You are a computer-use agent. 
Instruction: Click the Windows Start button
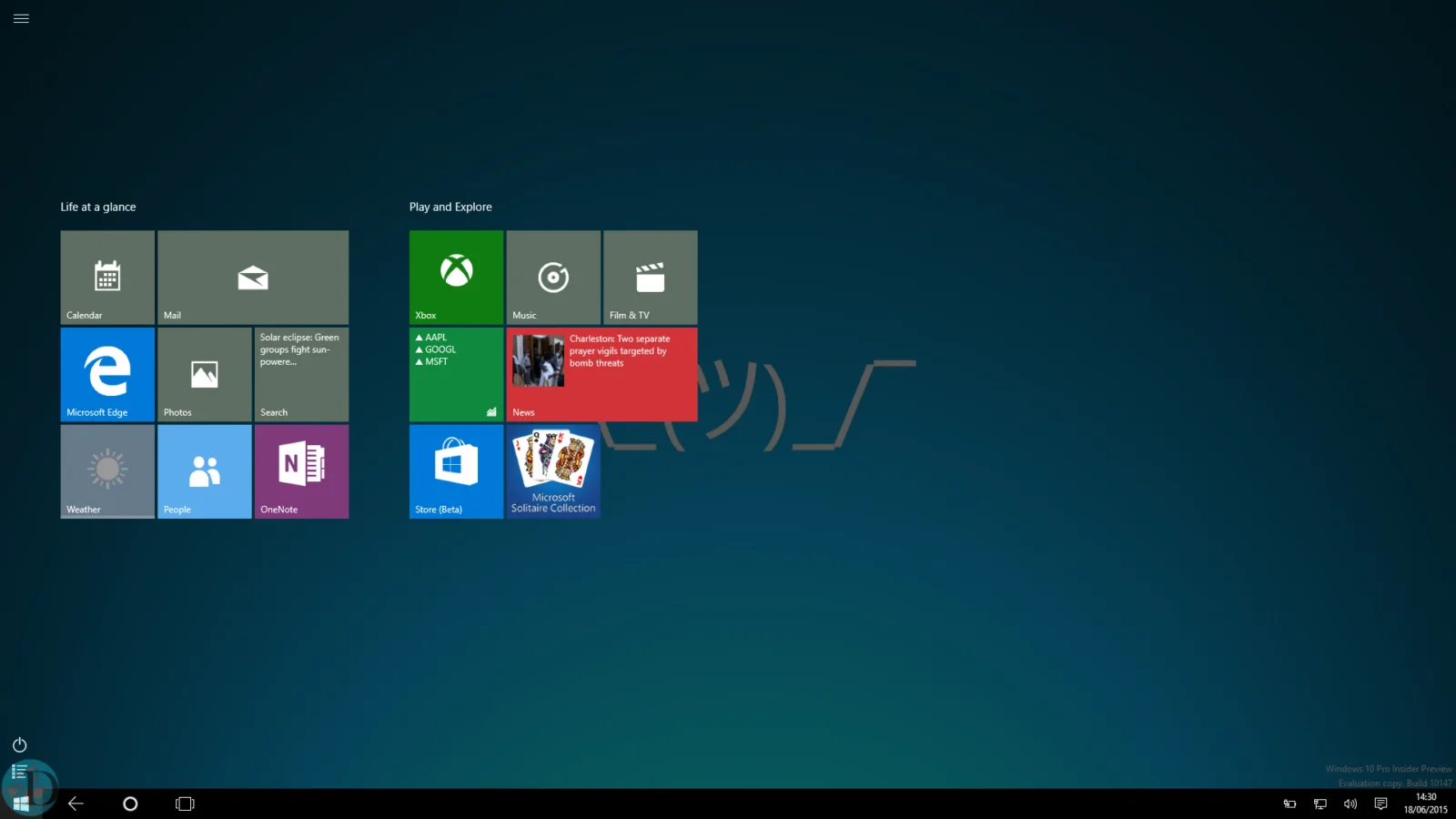21,804
